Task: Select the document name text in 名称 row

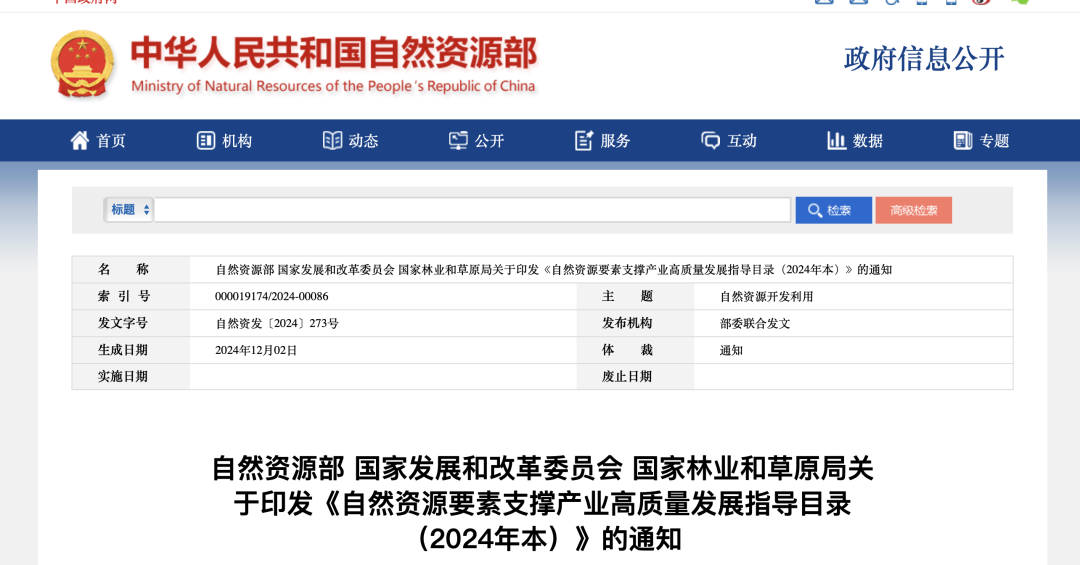Action: 554,269
